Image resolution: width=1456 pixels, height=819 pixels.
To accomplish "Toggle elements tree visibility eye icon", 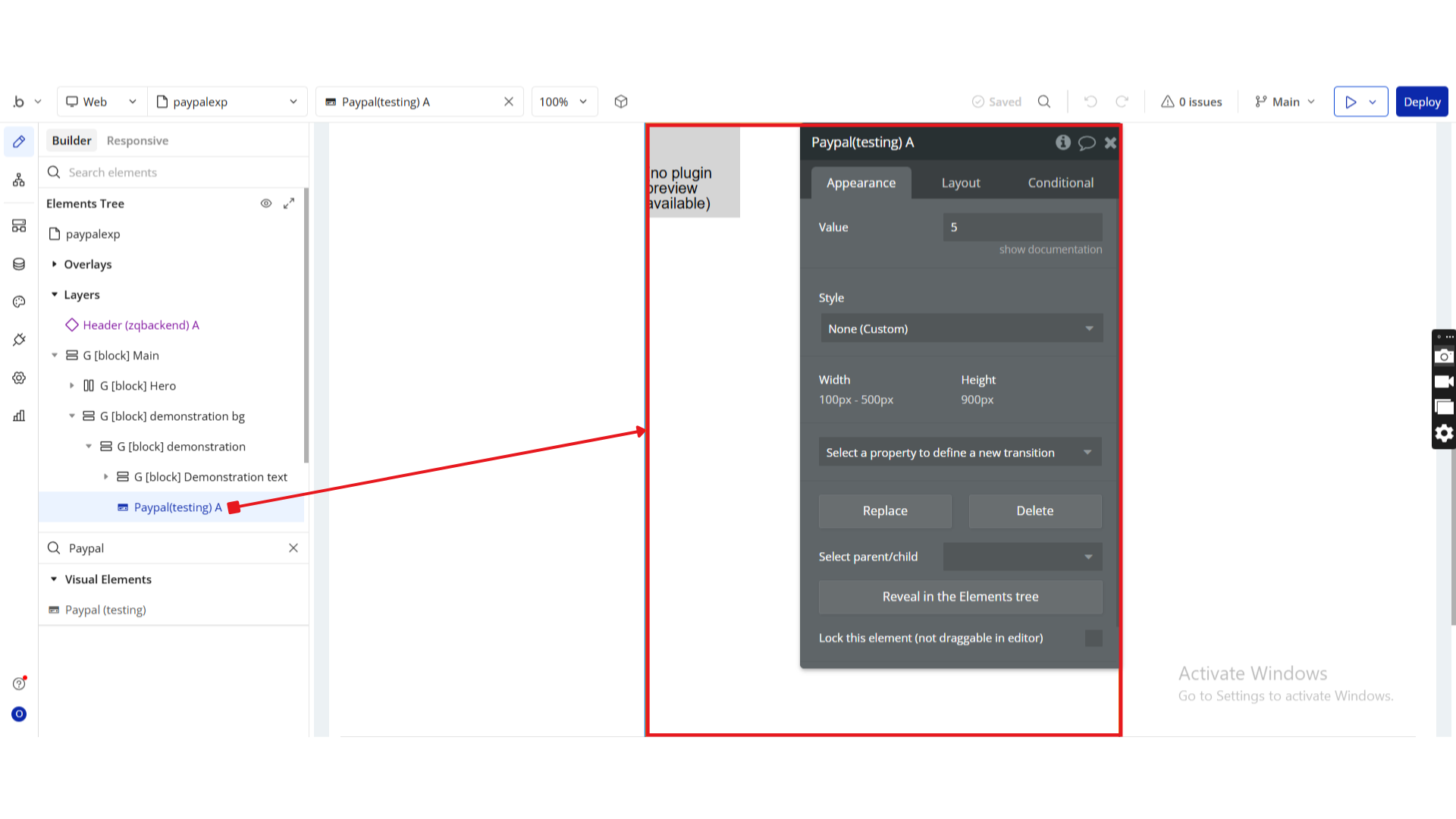I will tap(266, 203).
